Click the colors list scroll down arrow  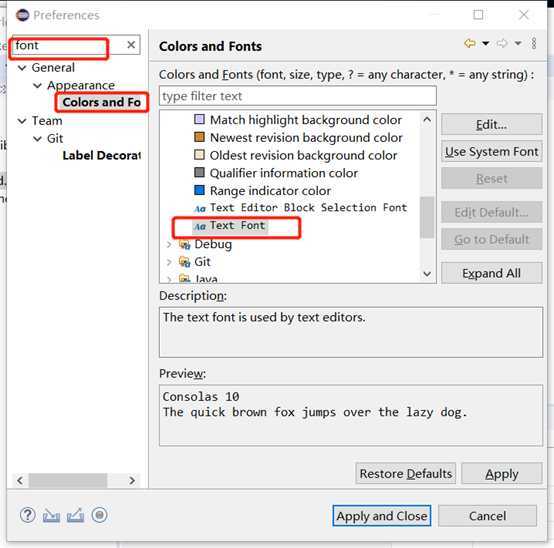pos(427,274)
